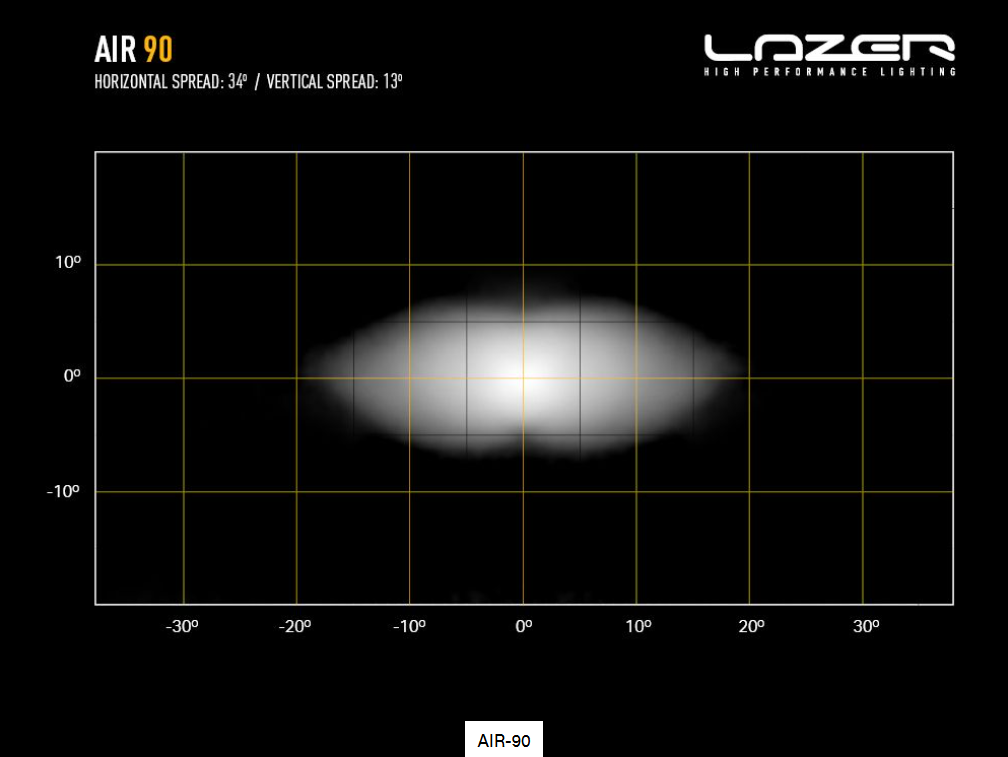This screenshot has width=1008, height=757.
Task: Click the white AIR-90 caption label
Action: tap(504, 740)
